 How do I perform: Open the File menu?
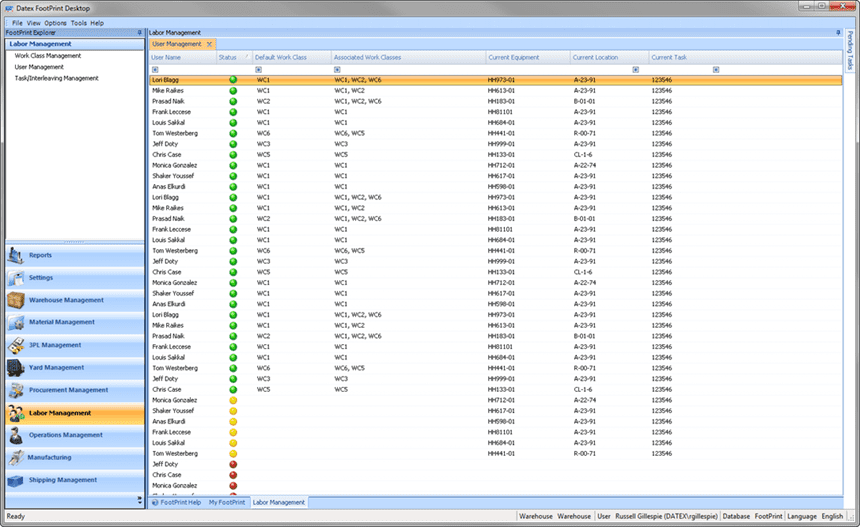pos(18,23)
